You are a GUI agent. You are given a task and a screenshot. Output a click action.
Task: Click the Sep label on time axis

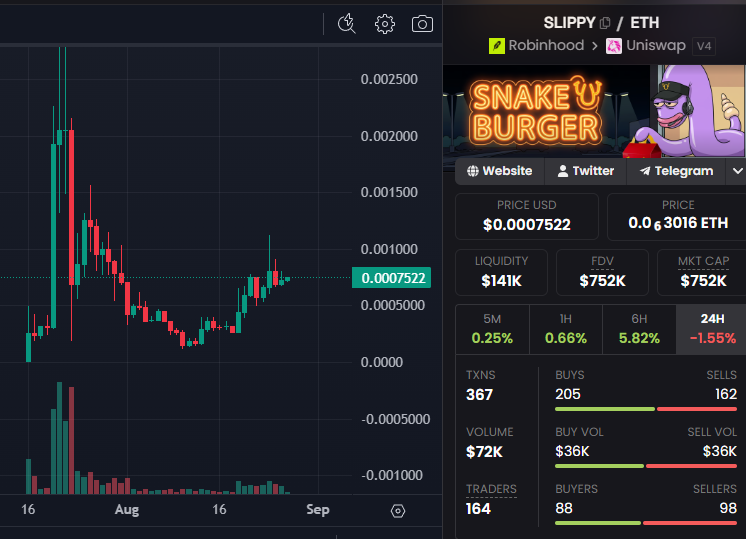[x=317, y=510]
